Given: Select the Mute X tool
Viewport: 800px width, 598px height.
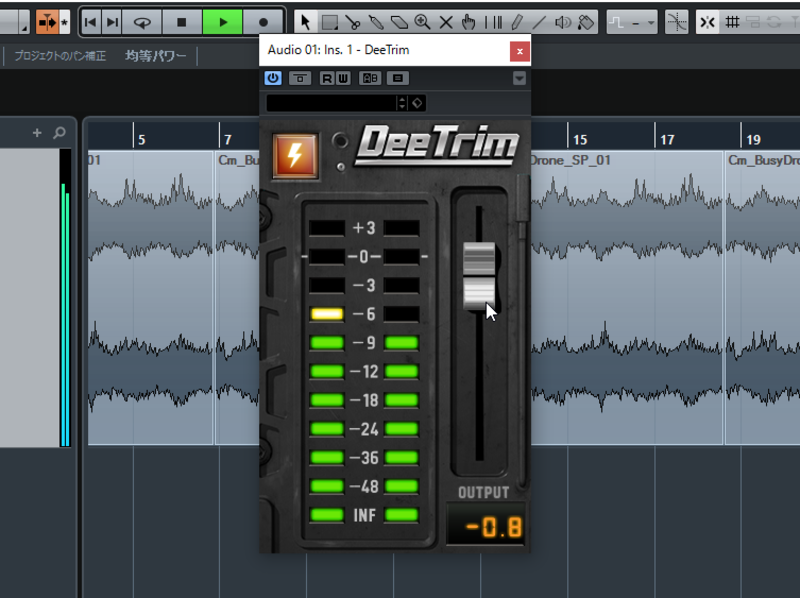Looking at the screenshot, I should point(446,22).
